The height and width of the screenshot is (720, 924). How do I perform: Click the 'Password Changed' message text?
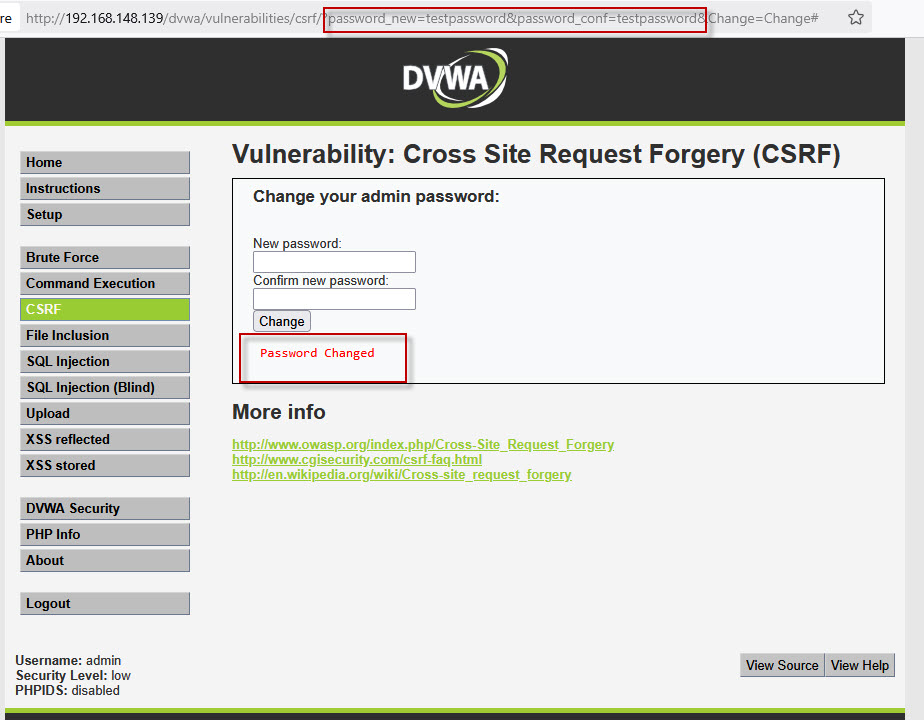point(317,353)
